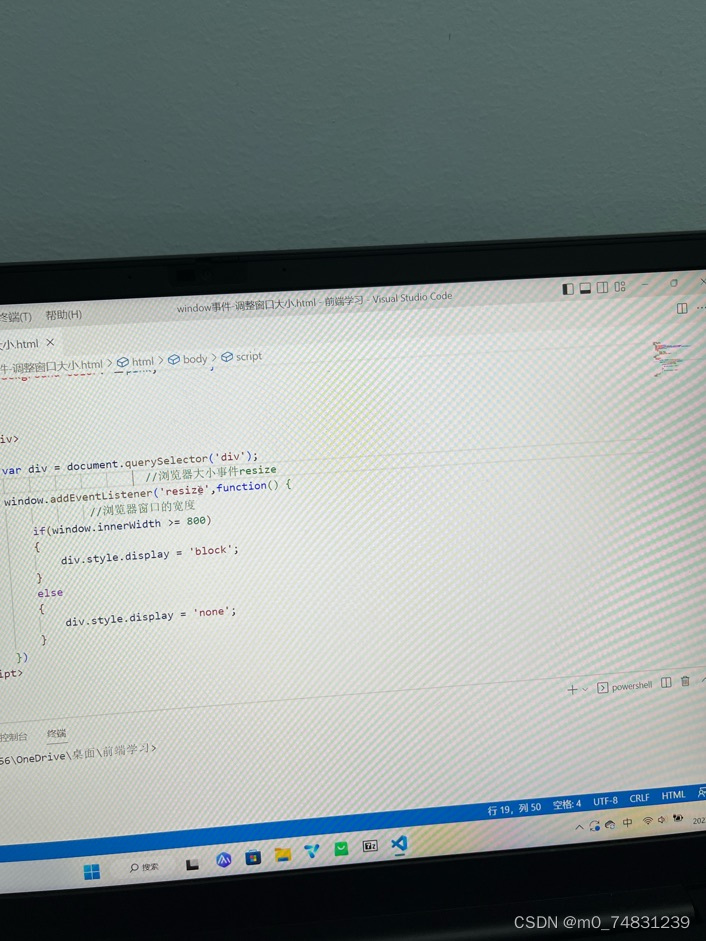This screenshot has width=706, height=941.
Task: Close the open .html editor tab
Action: coord(50,342)
